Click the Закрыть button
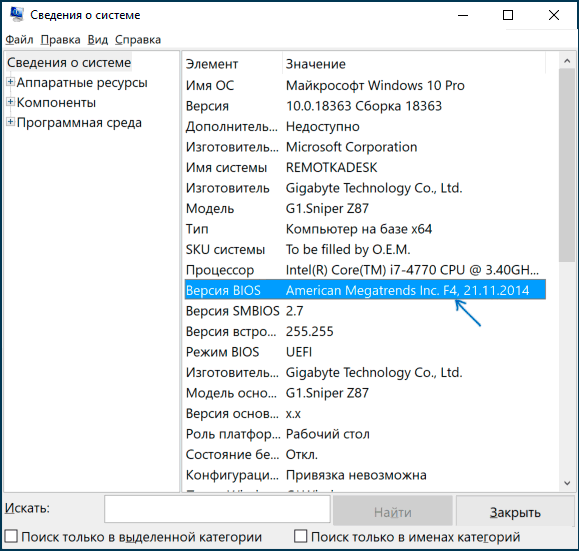 tap(515, 511)
